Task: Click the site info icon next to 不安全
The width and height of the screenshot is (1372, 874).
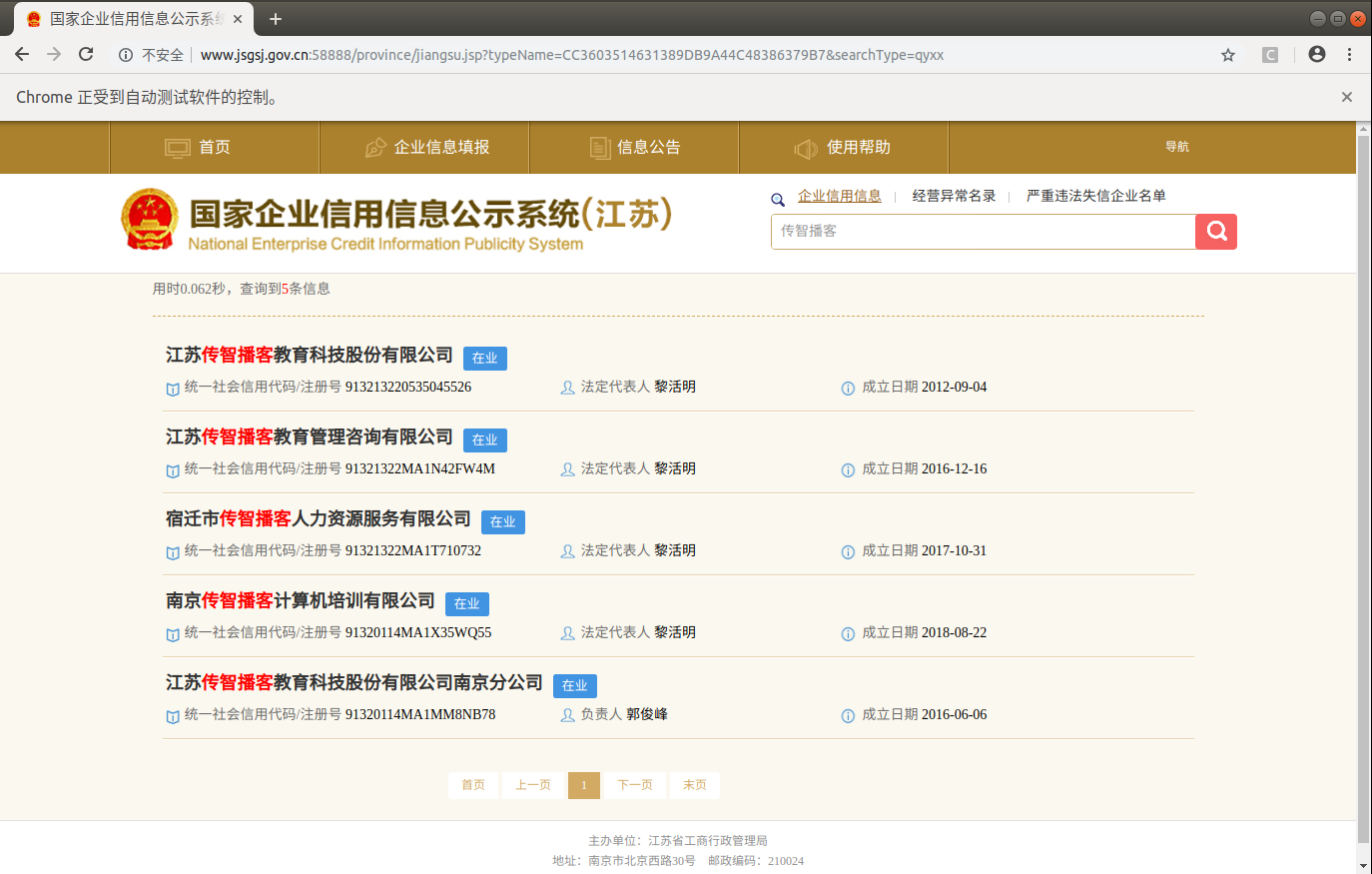Action: [x=126, y=55]
